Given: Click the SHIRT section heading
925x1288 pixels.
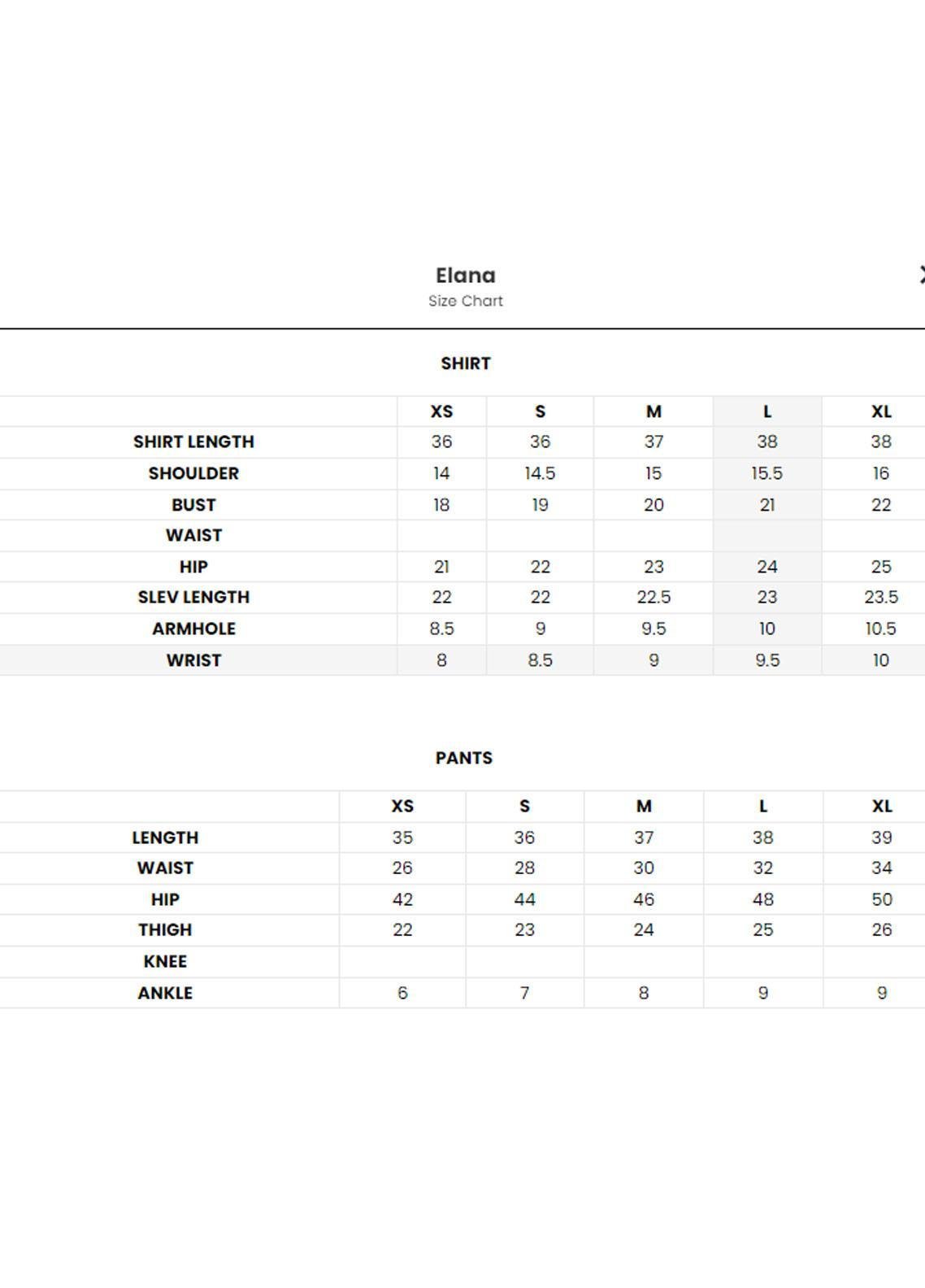Looking at the screenshot, I should pos(466,363).
